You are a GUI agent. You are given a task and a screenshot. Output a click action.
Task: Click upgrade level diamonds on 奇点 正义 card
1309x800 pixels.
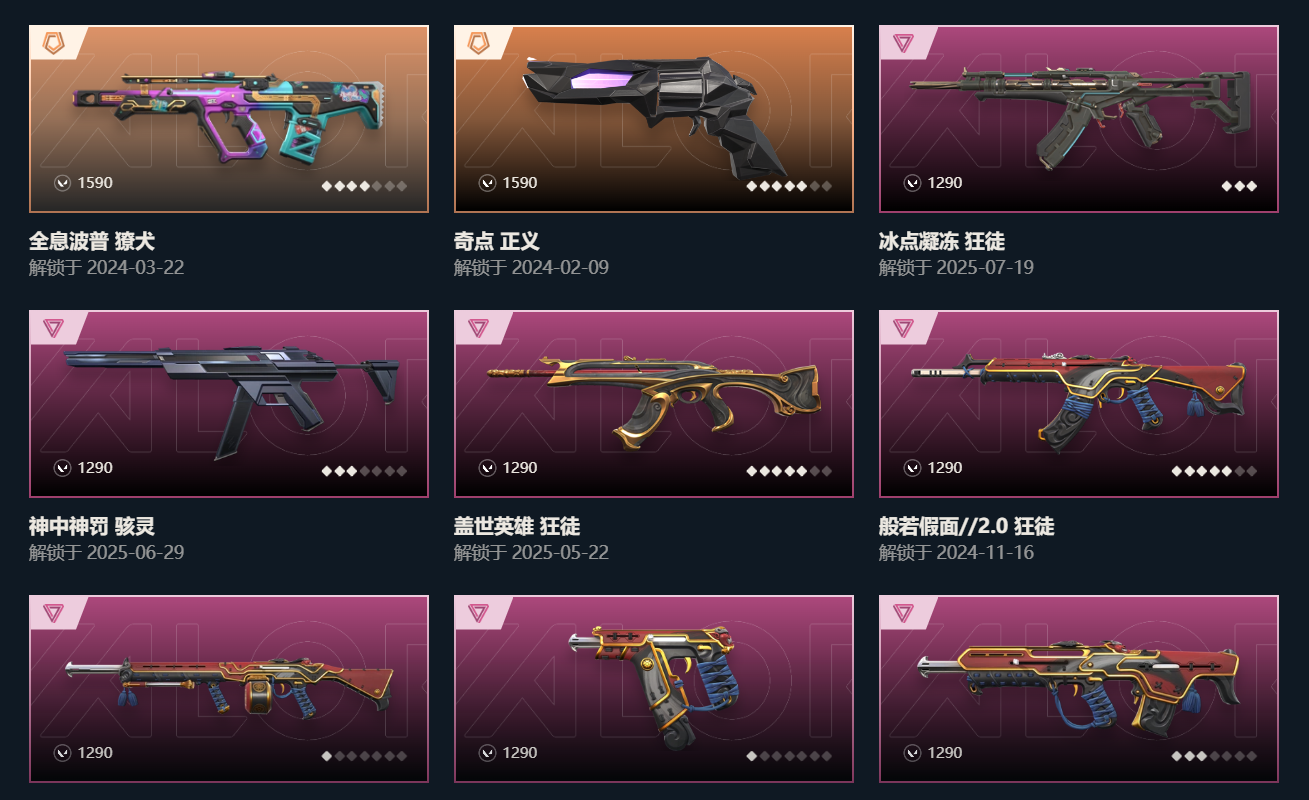tap(789, 186)
